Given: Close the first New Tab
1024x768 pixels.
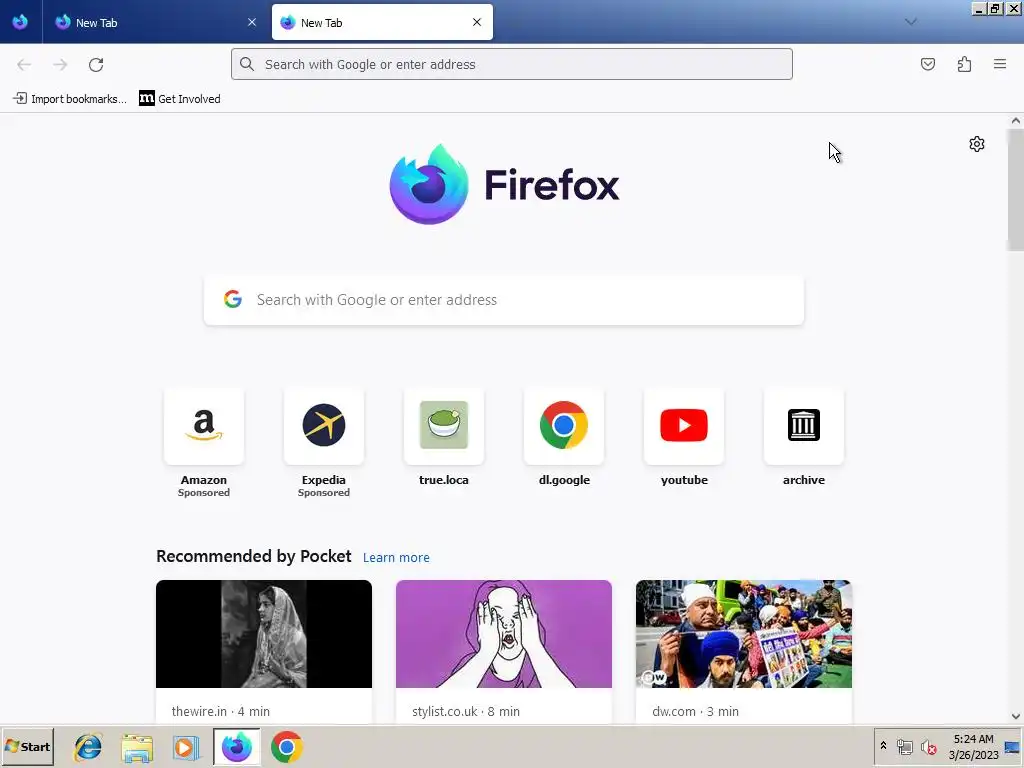Looking at the screenshot, I should tap(252, 22).
